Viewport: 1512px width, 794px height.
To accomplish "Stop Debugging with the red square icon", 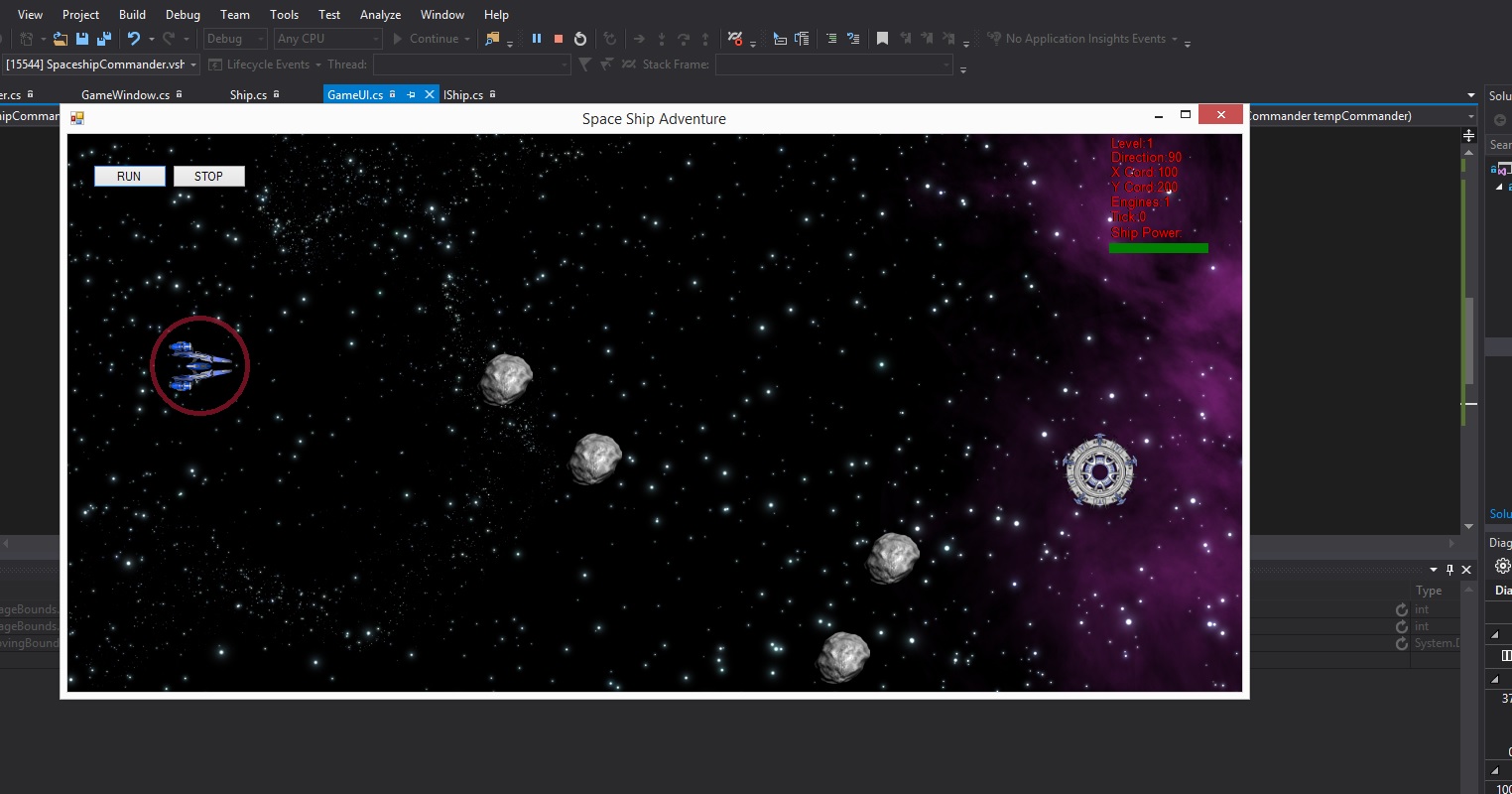I will click(559, 38).
